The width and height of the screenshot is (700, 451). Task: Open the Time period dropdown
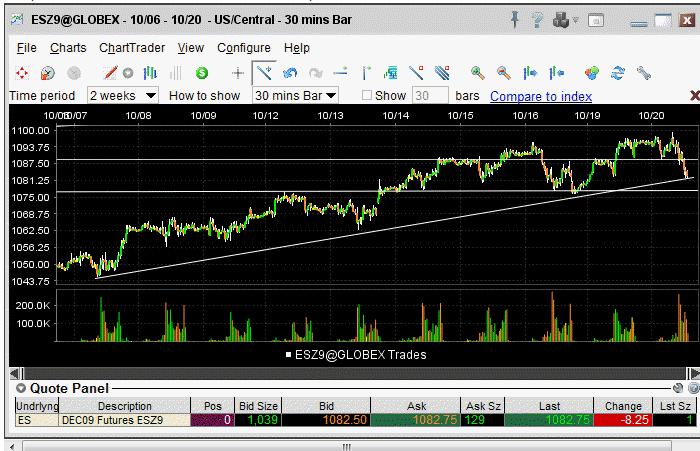[x=123, y=96]
